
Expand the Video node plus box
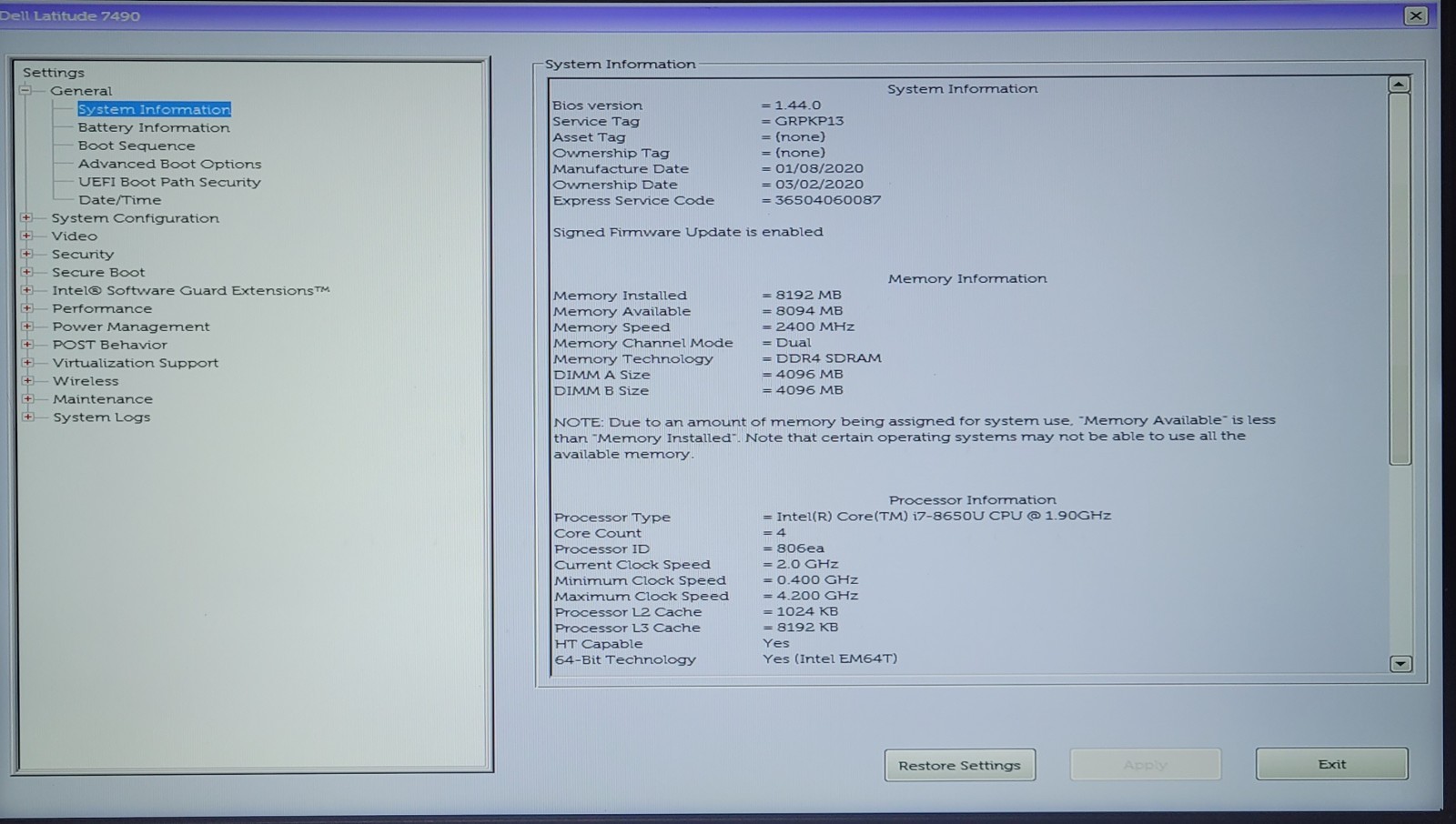click(26, 236)
